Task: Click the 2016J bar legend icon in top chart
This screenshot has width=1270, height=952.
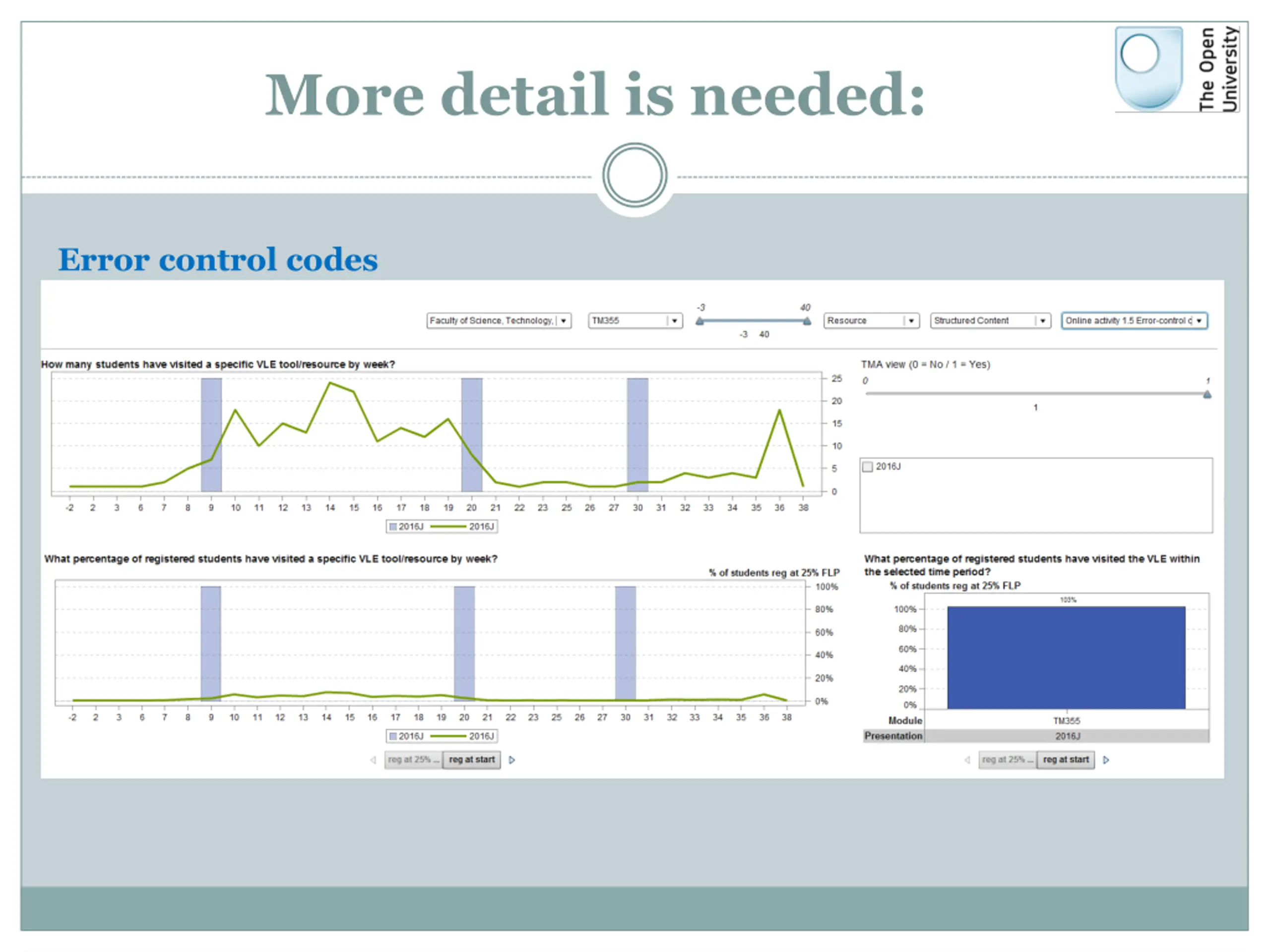Action: point(393,527)
